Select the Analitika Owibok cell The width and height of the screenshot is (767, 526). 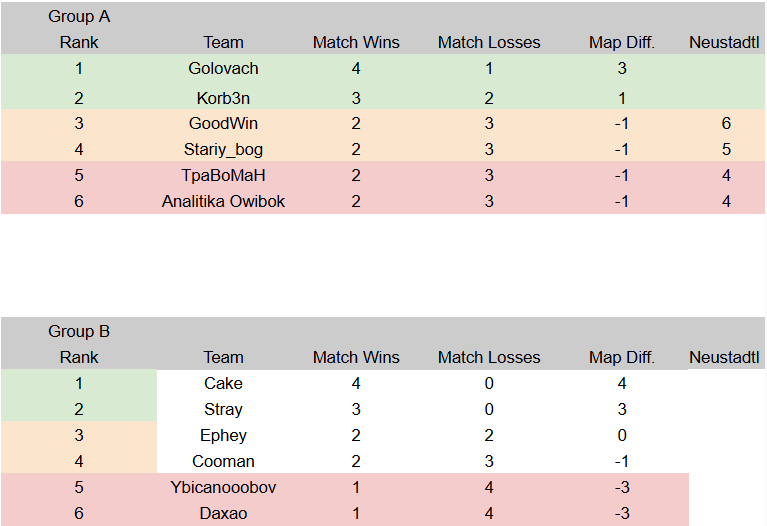point(223,202)
